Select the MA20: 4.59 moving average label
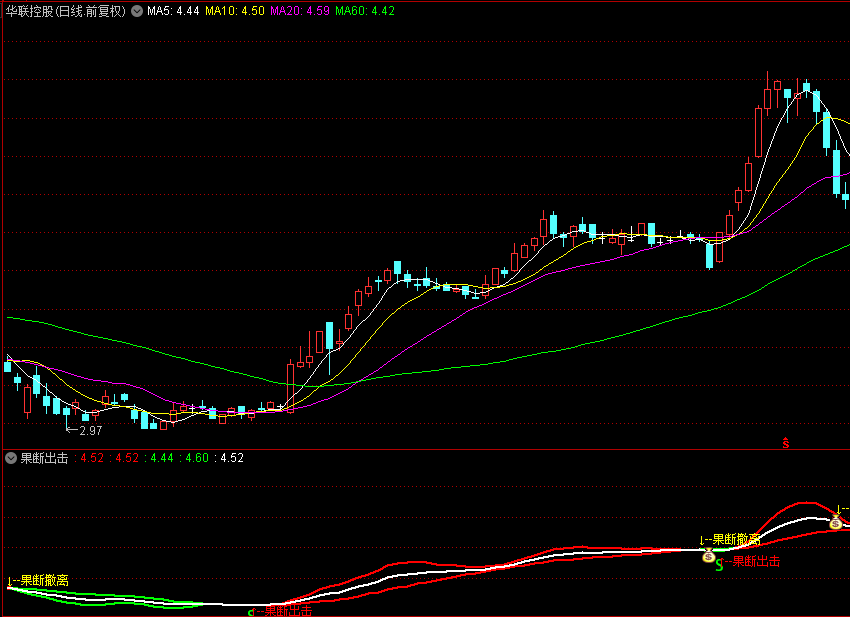The image size is (850, 617). pos(300,11)
